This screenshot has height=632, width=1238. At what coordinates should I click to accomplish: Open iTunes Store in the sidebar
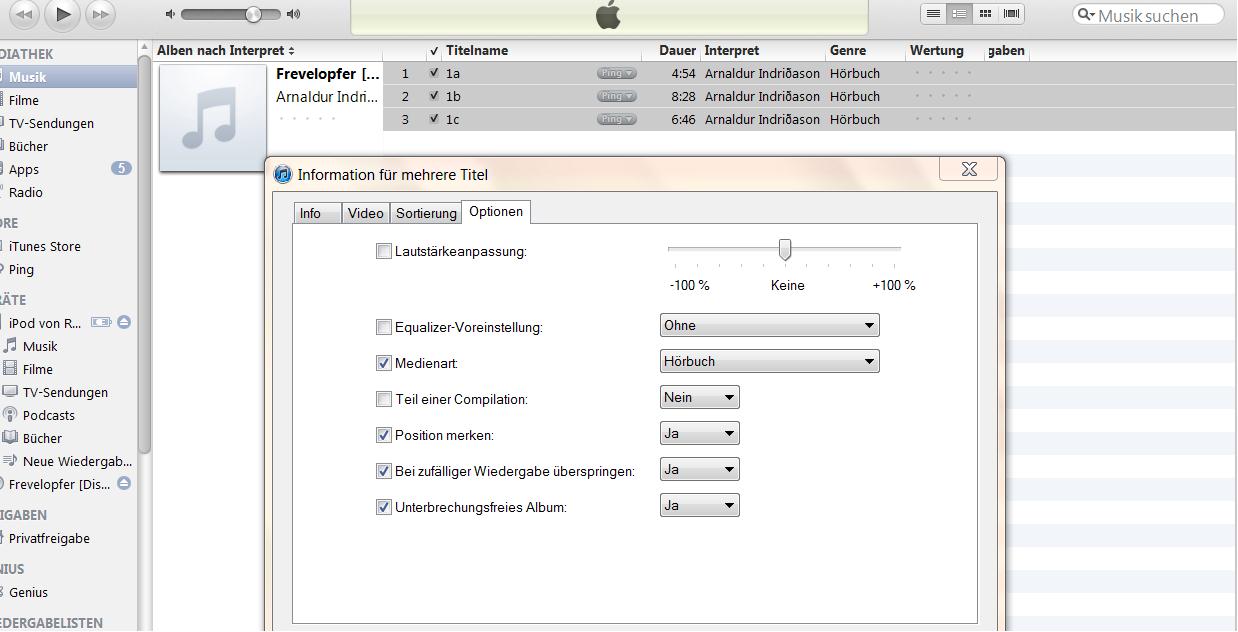[45, 246]
